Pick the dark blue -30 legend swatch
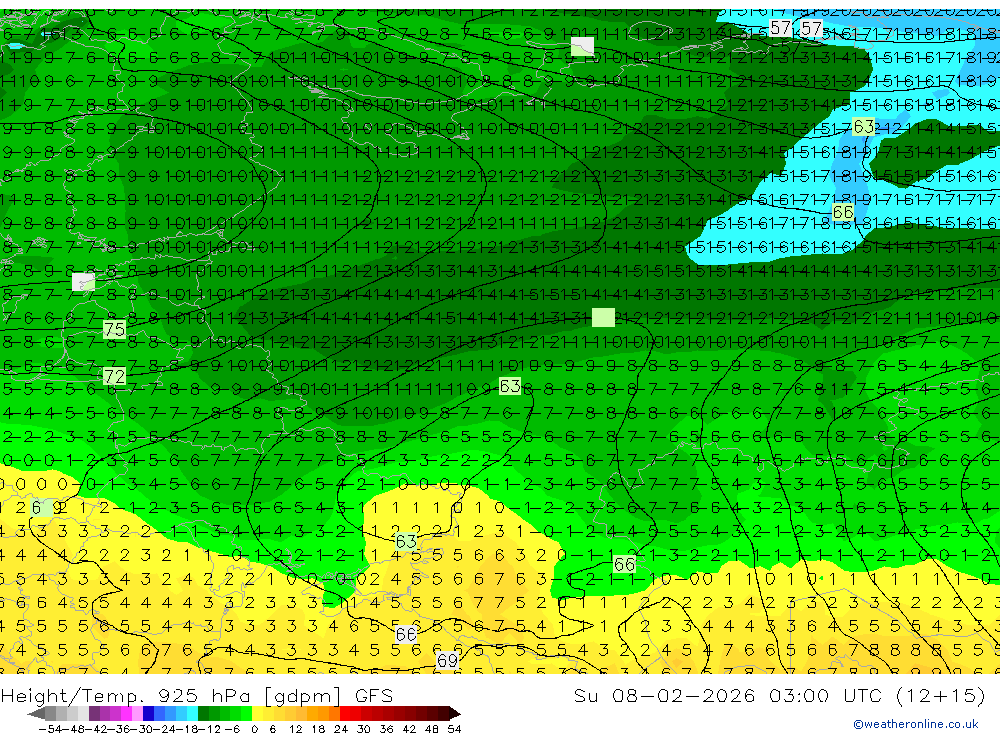This screenshot has width=1000, height=733. (148, 713)
